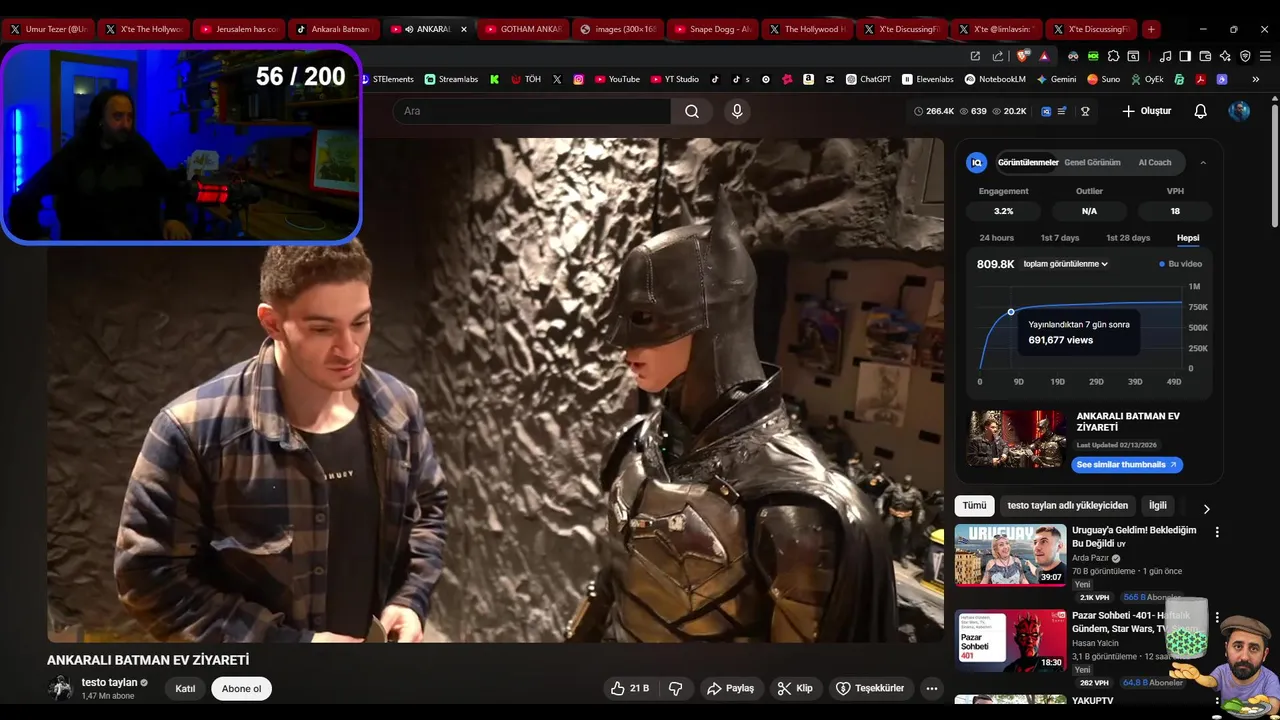Image resolution: width=1280 pixels, height=720 pixels.
Task: Click Katıl join button
Action: (185, 688)
